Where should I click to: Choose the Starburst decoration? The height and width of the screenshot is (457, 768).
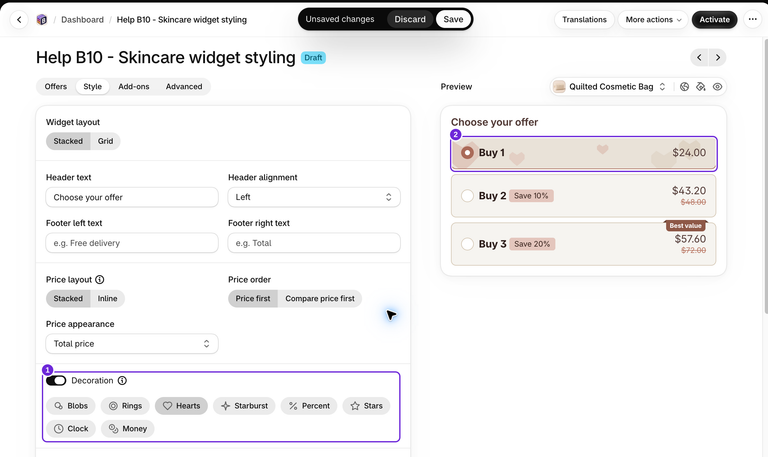tap(244, 406)
